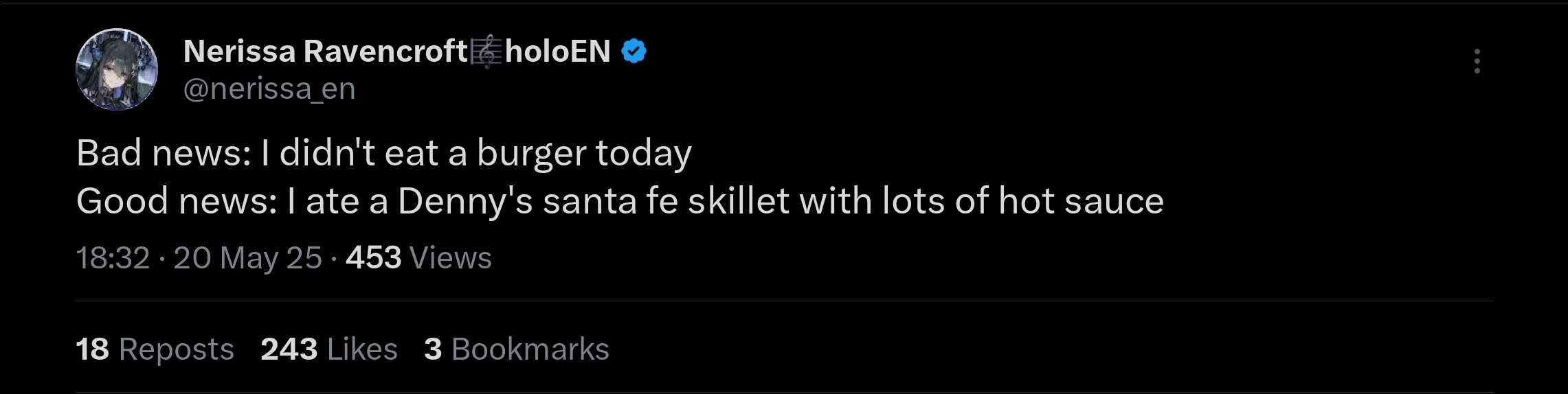Show who reposted via 18 count
Viewport: 1568px width, 394px height.
pos(92,349)
